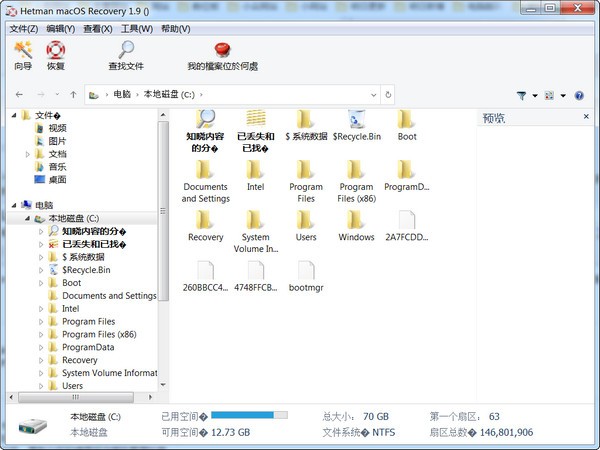The image size is (600, 450).
Task: Open 查找文件 magnifier search tool
Action: [x=126, y=55]
